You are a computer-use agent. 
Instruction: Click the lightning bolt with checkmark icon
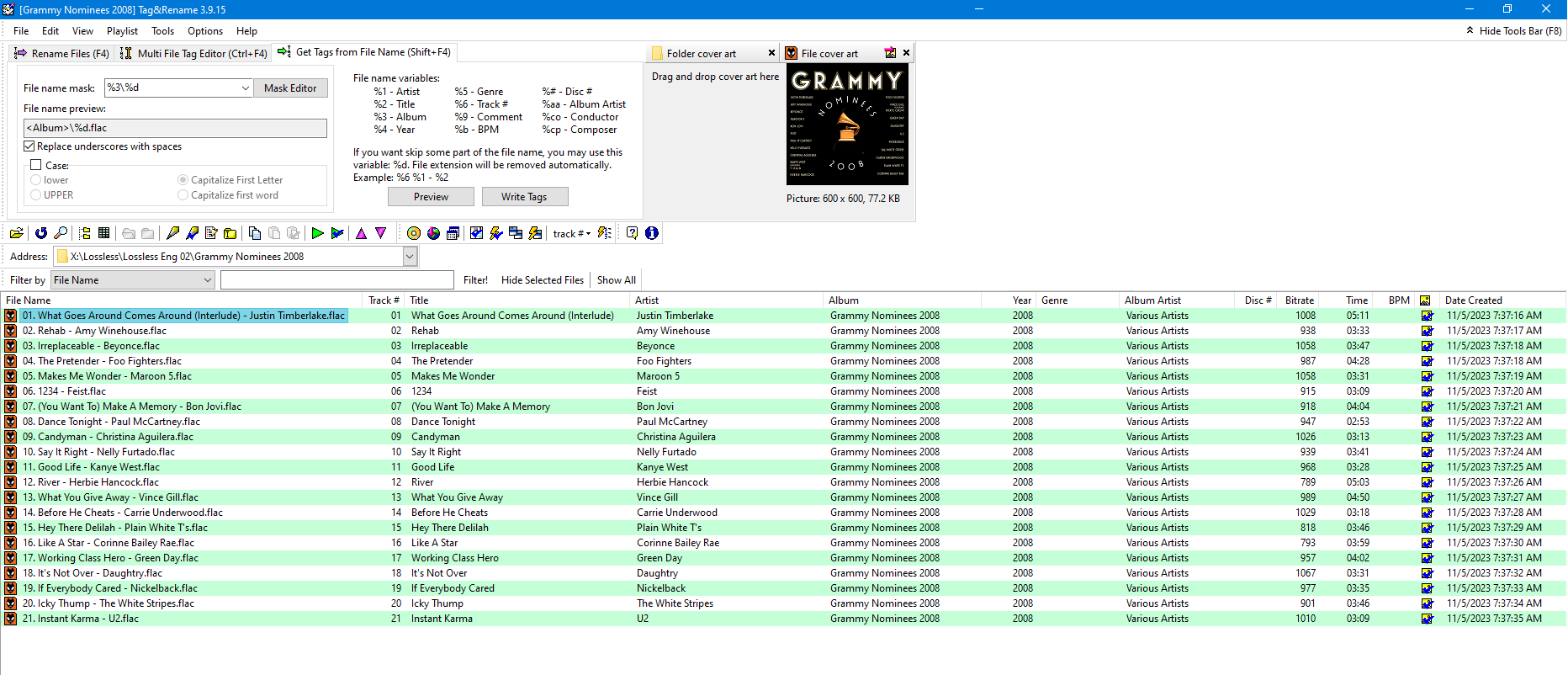coord(496,233)
